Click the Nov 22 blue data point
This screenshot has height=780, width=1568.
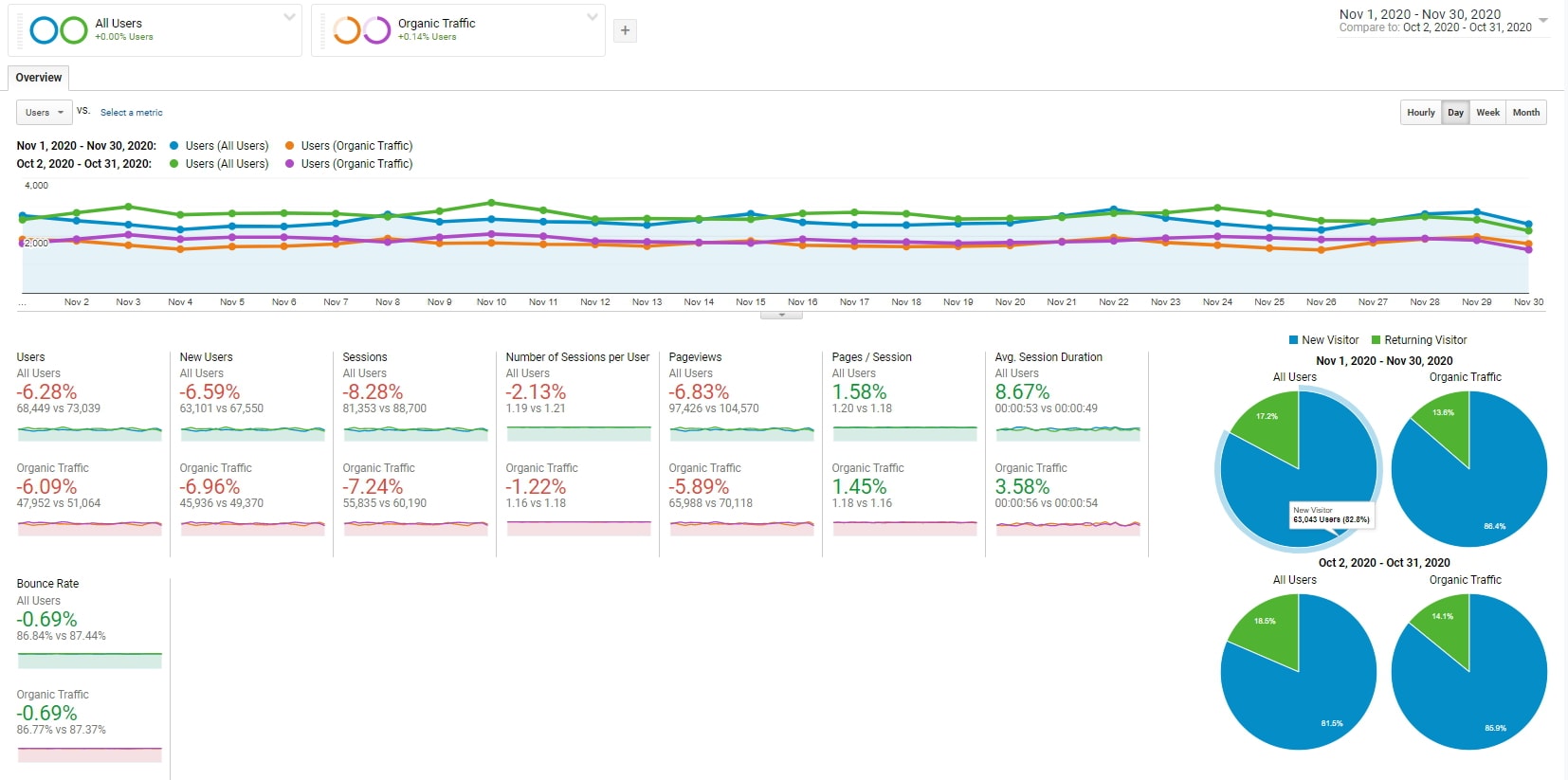pyautogui.click(x=1114, y=209)
